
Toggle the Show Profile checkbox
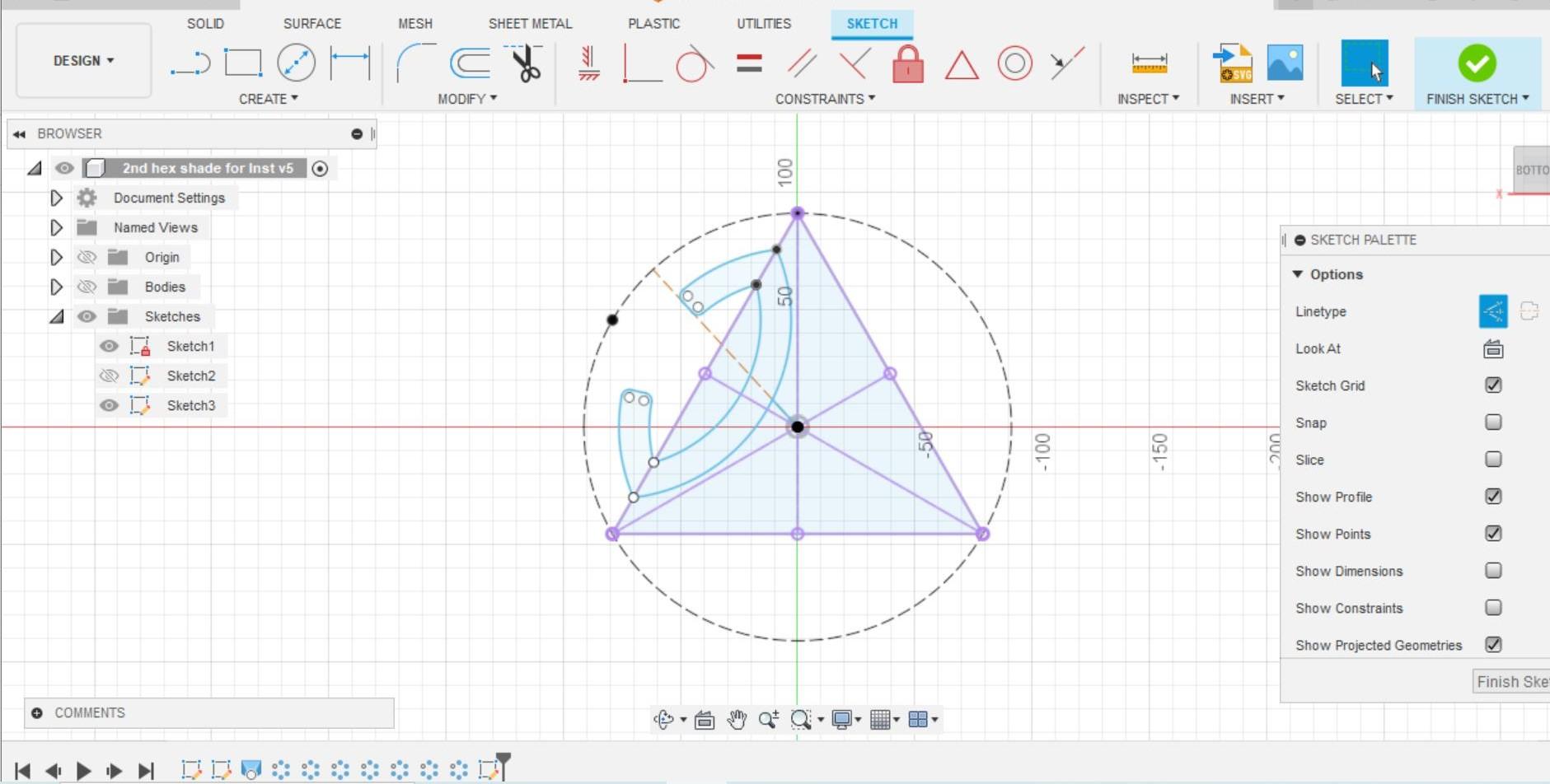pos(1493,497)
